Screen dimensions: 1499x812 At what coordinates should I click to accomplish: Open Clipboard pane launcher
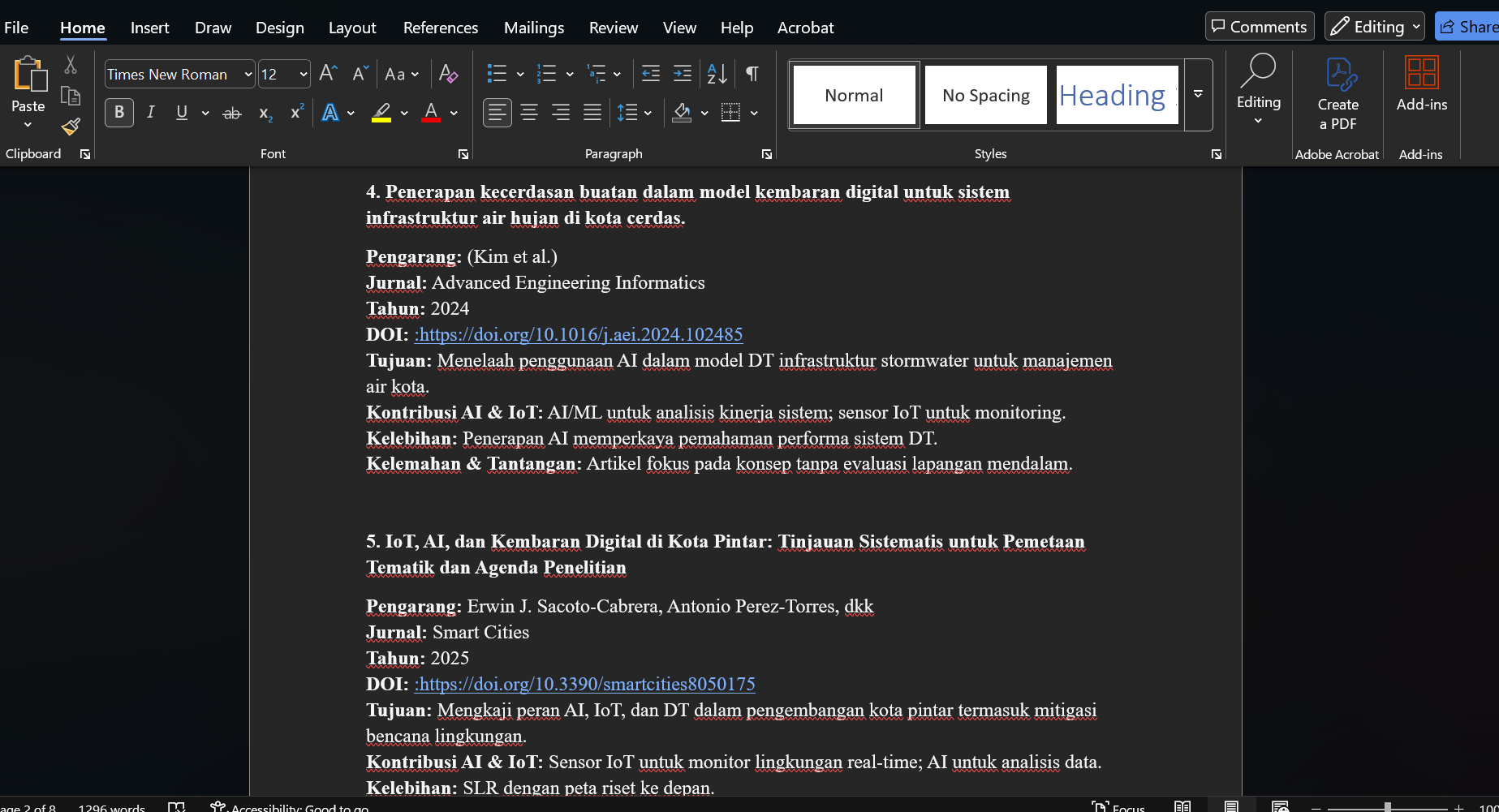[85, 154]
